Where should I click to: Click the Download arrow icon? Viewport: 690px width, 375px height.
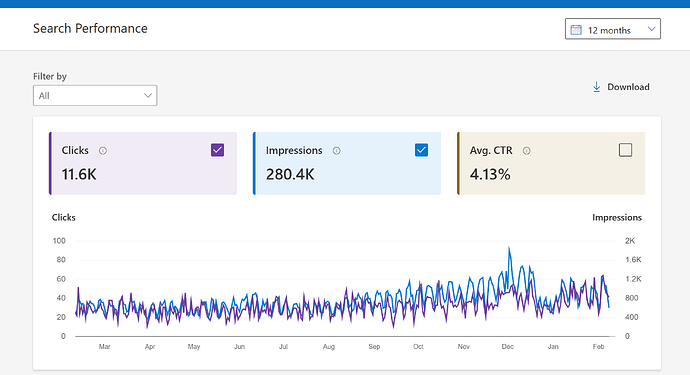click(596, 87)
